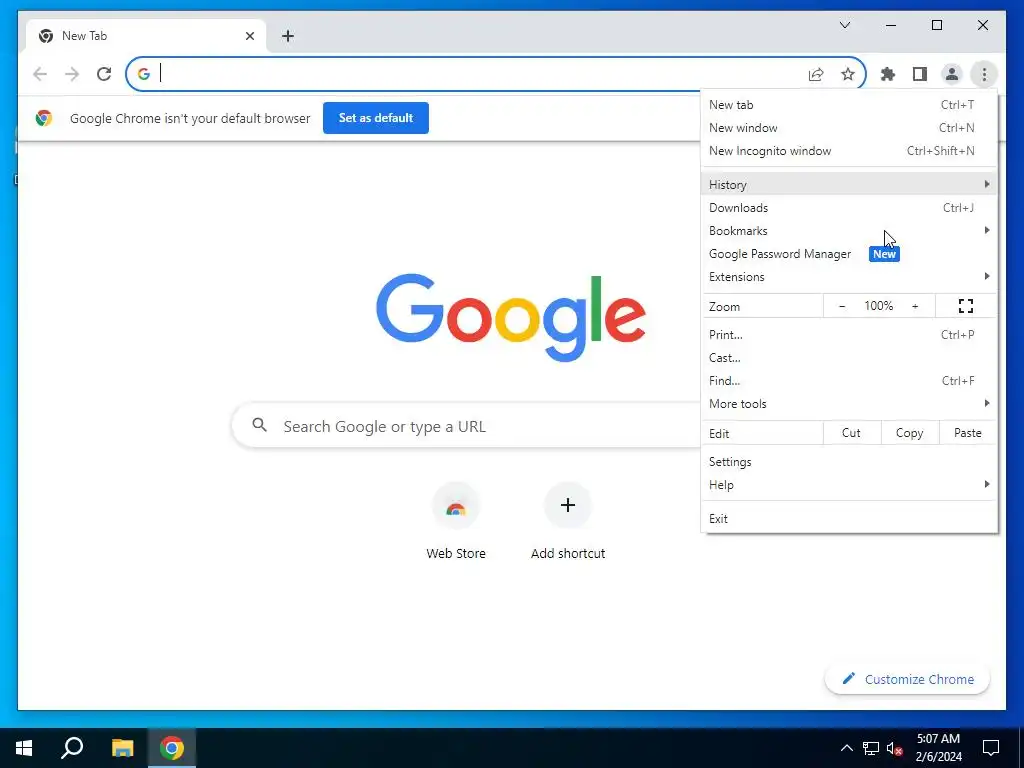Click the three-dot Chrome menu icon

click(984, 74)
